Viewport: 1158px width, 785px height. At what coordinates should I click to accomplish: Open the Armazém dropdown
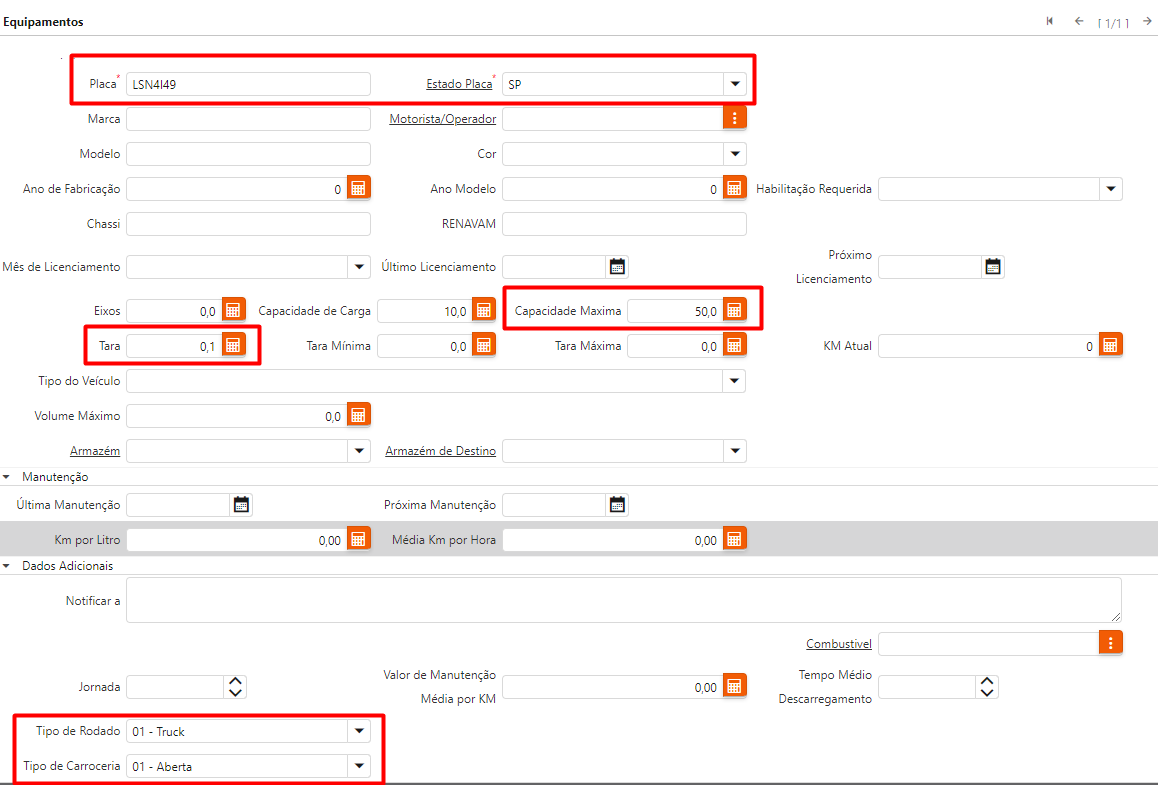tap(359, 450)
